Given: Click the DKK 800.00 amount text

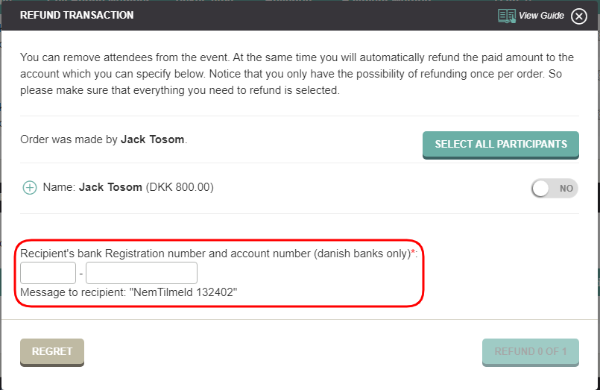Looking at the screenshot, I should (179, 187).
